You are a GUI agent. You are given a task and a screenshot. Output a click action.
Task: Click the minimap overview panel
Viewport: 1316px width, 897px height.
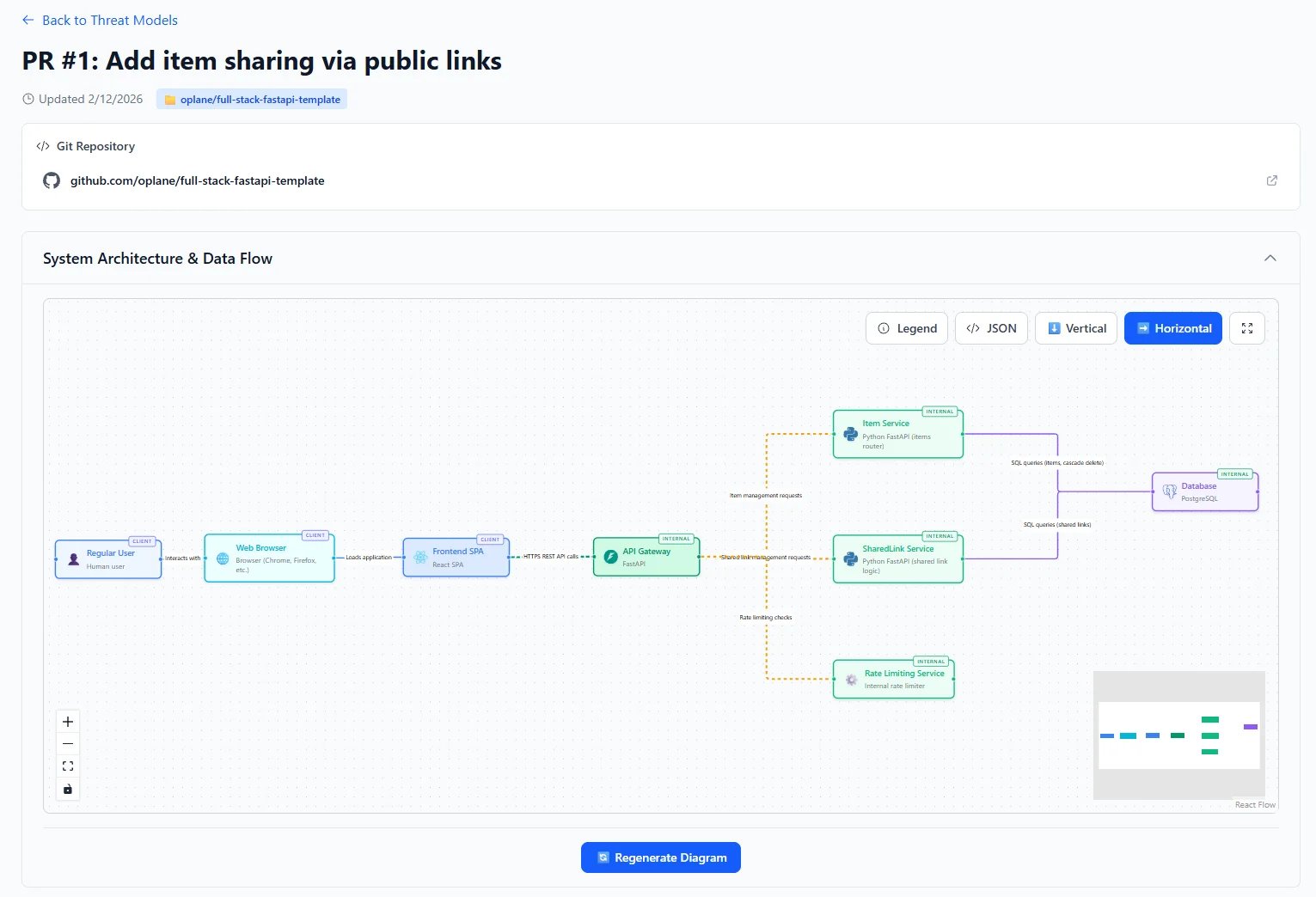pos(1179,735)
